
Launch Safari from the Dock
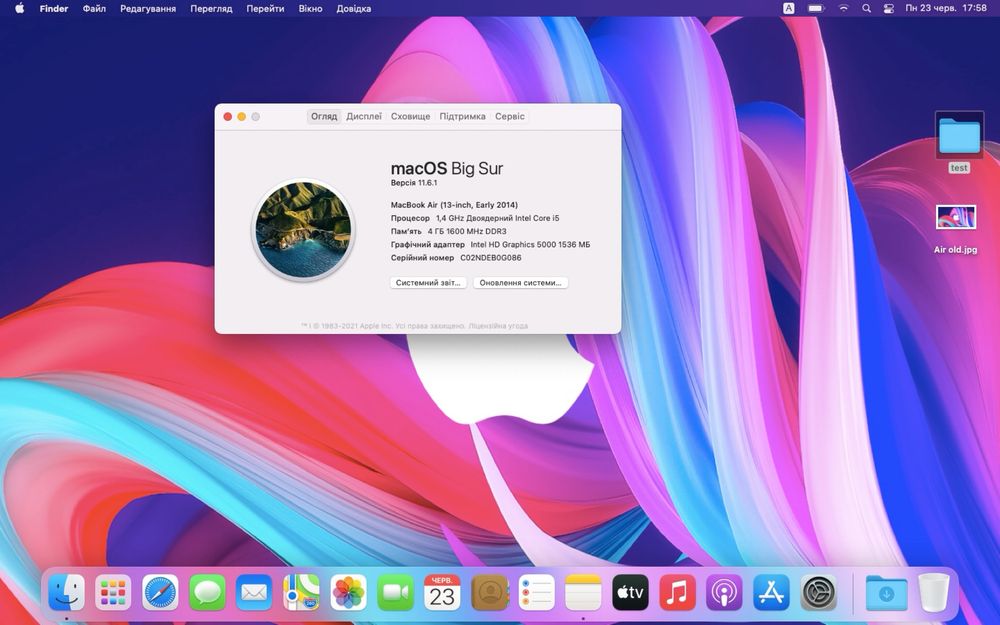[160, 592]
